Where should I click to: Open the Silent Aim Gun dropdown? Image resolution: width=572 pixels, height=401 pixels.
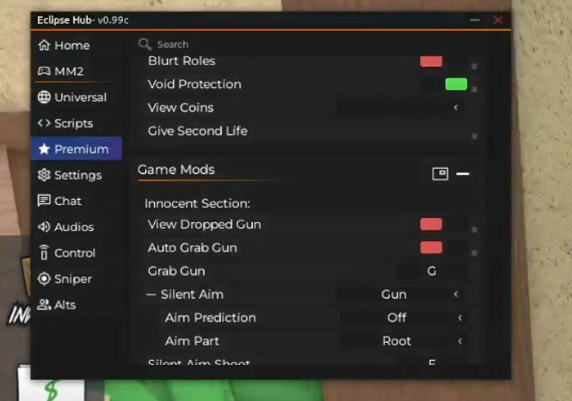point(400,294)
